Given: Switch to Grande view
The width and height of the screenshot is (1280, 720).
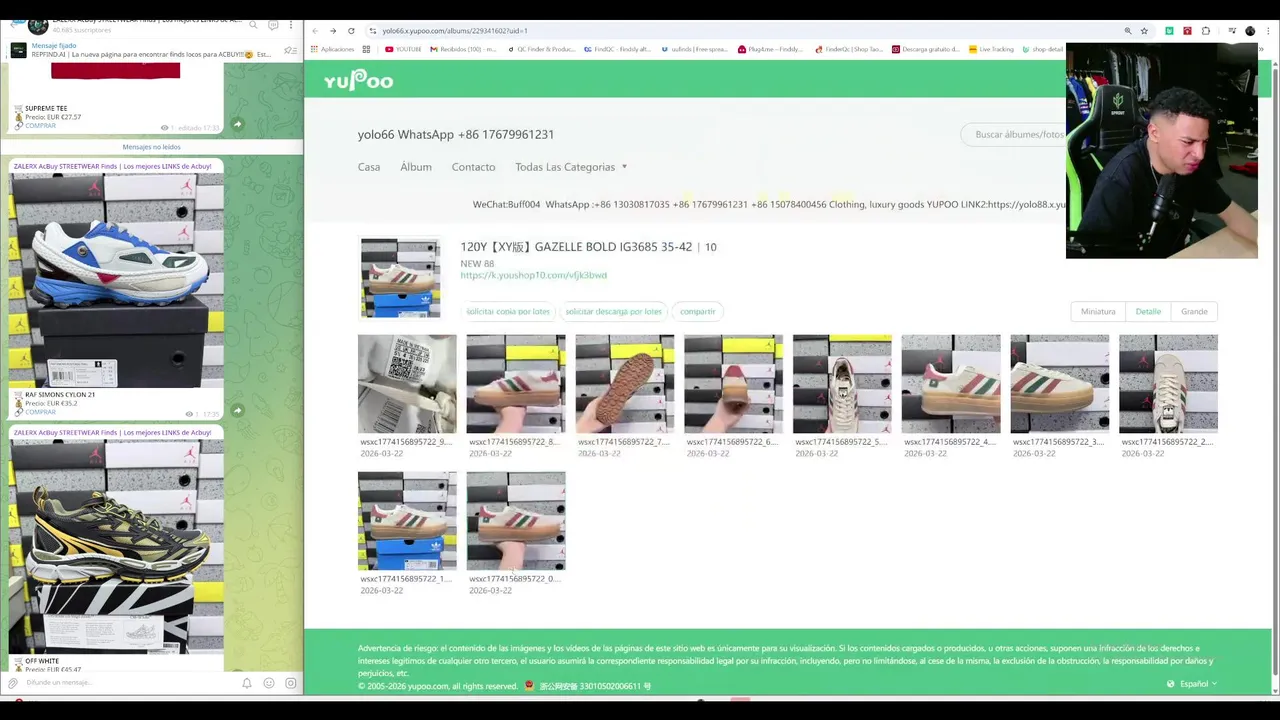Looking at the screenshot, I should (1194, 311).
